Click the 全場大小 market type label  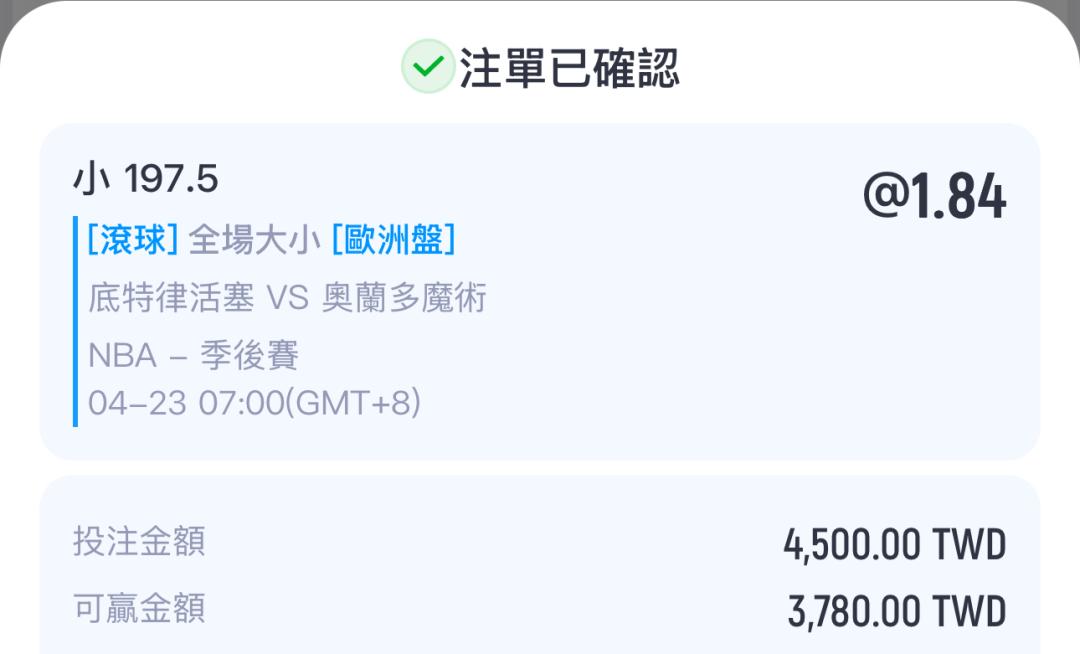255,240
